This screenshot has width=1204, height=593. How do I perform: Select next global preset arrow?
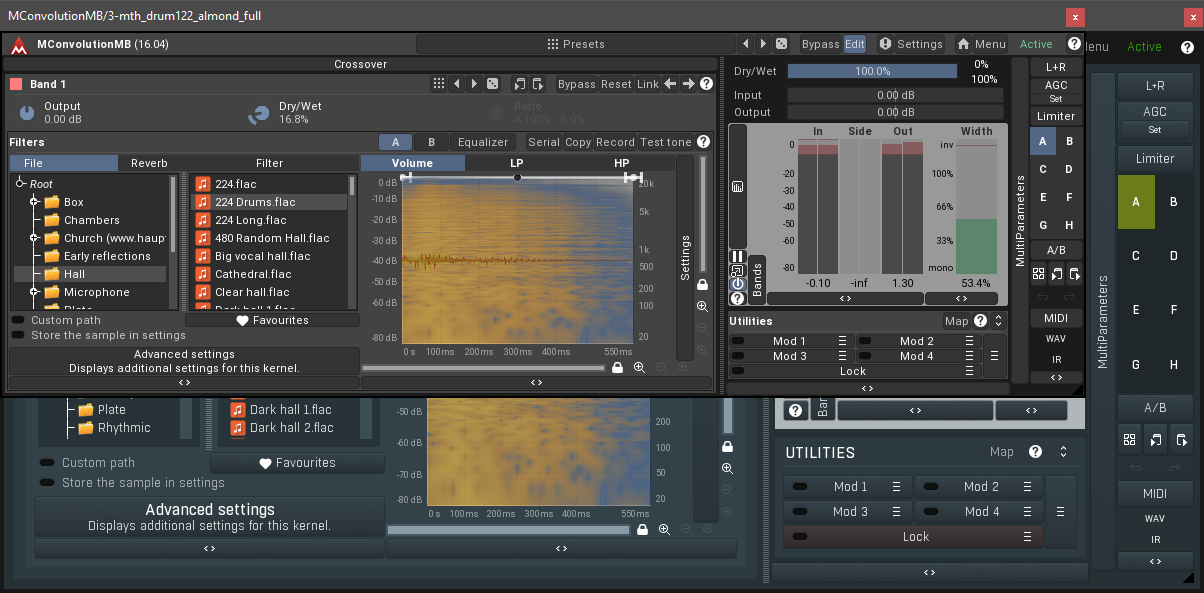coord(764,44)
